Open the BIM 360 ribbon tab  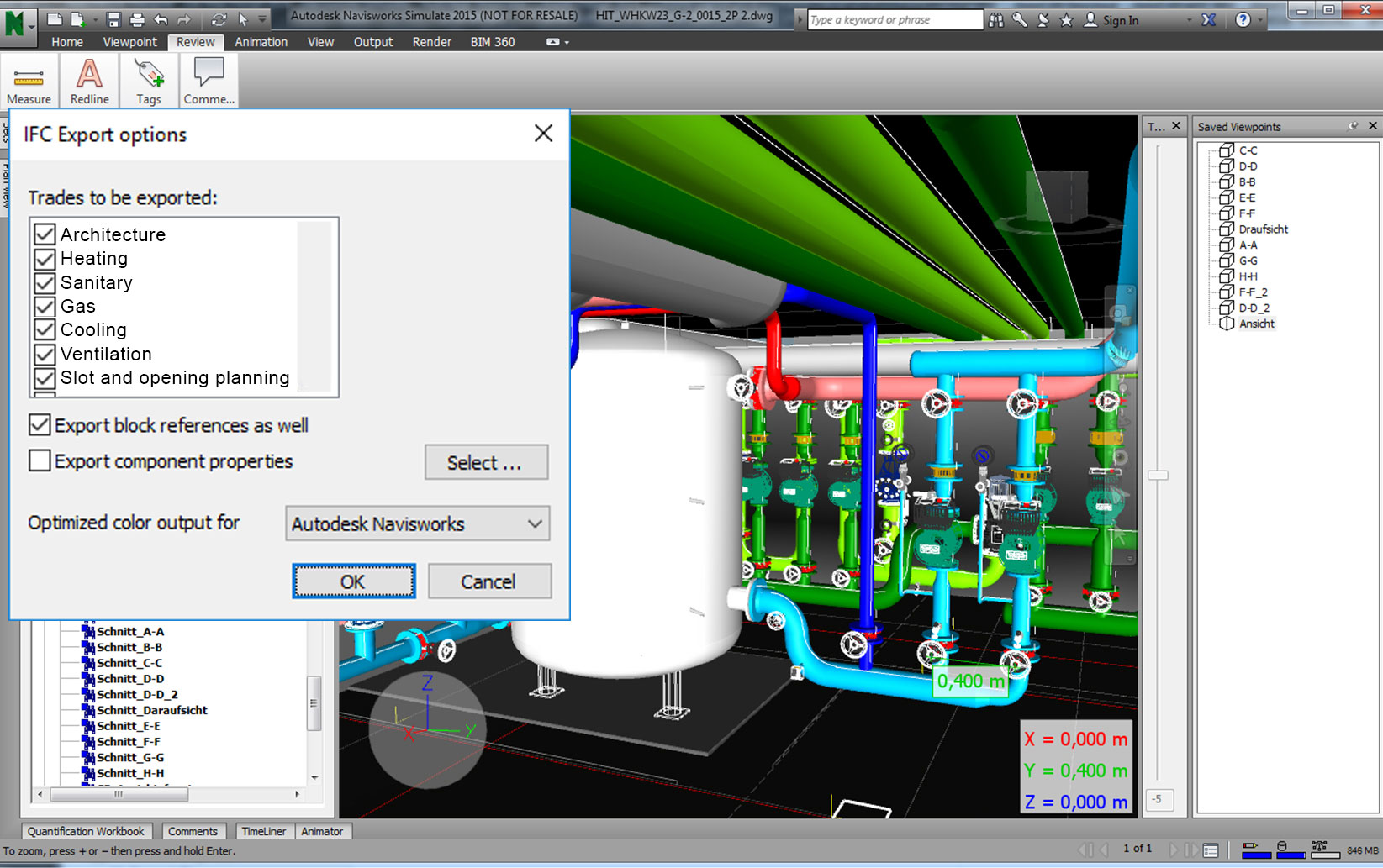493,42
